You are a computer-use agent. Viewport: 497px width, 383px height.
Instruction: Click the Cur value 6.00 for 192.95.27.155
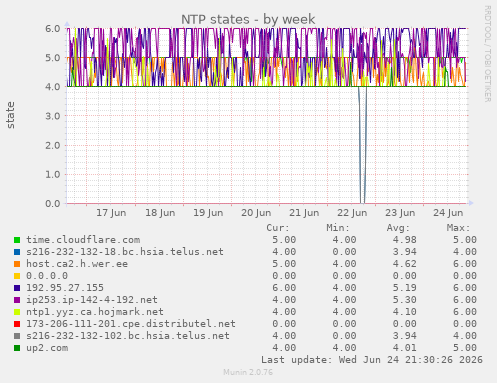pyautogui.click(x=284, y=288)
